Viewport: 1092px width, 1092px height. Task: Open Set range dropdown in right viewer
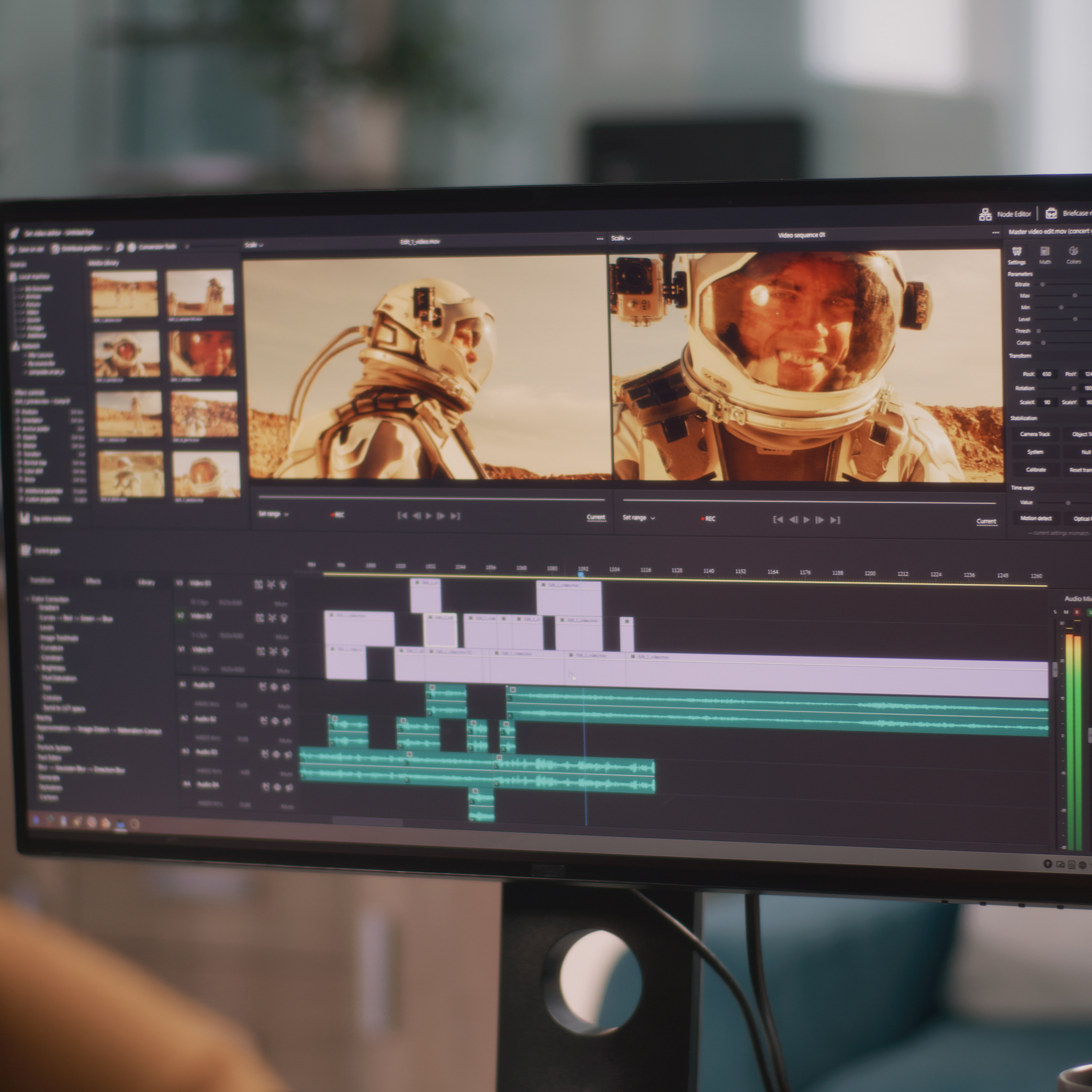pos(639,518)
